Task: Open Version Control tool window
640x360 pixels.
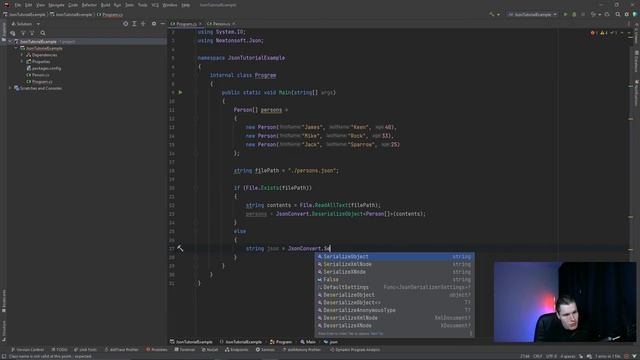Action: 27,350
